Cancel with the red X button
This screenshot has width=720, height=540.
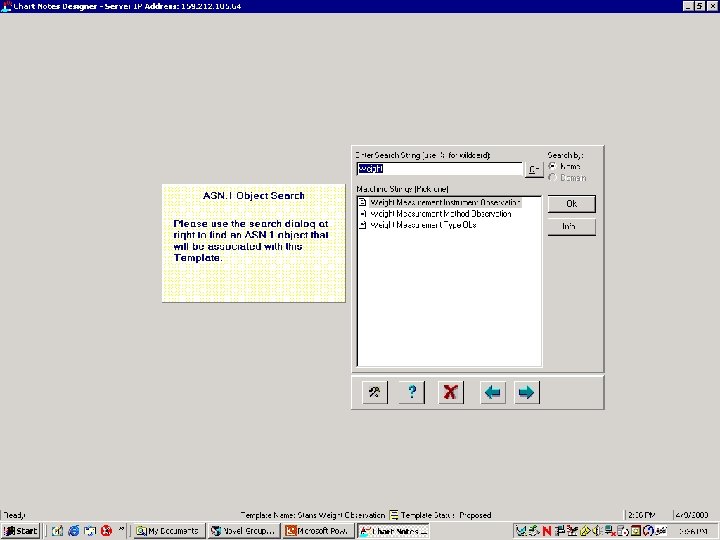(x=450, y=393)
